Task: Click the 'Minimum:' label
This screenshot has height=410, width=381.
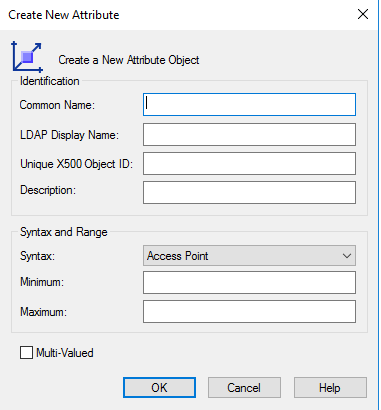Action: 42,282
